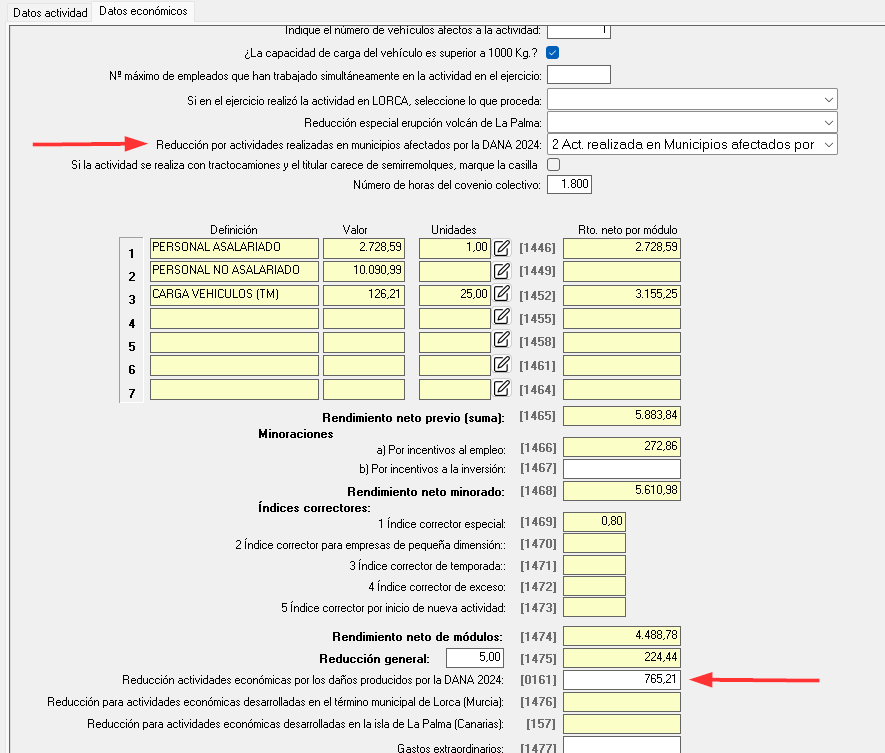Click the índice corrector de exceso field [1472]
The height and width of the screenshot is (753, 885).
tap(594, 586)
